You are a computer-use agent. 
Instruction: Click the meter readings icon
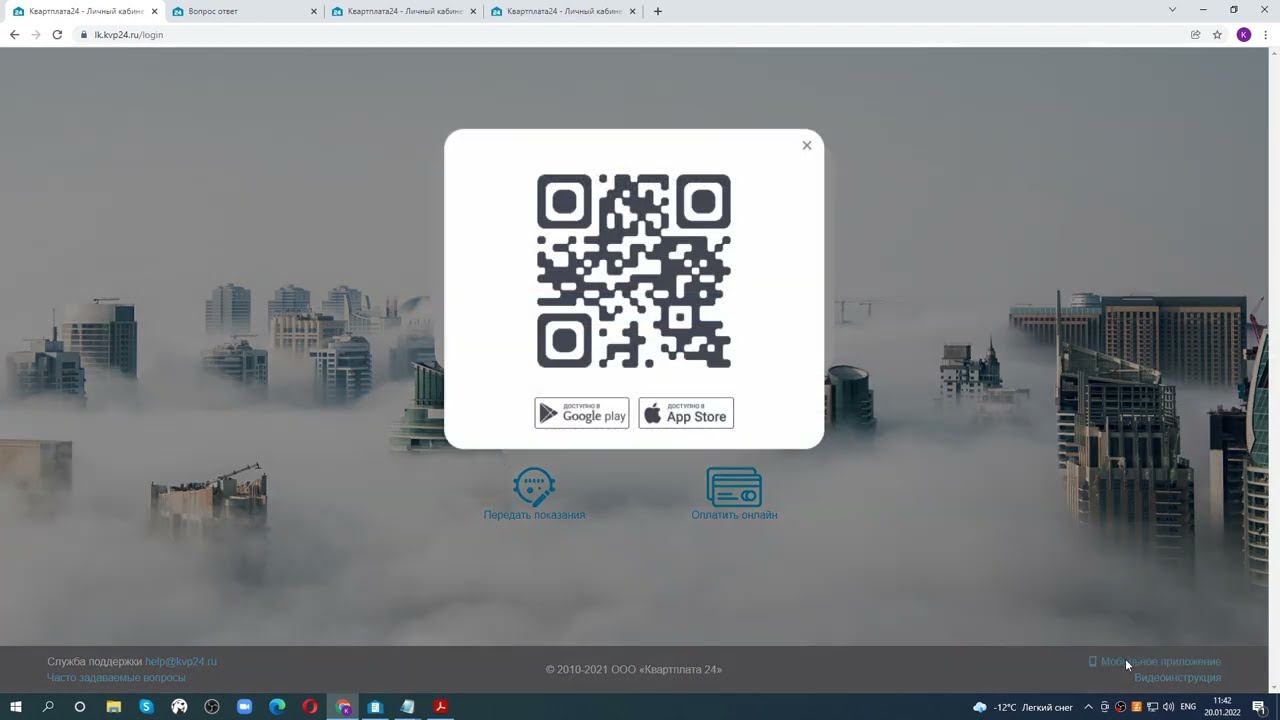coord(534,487)
